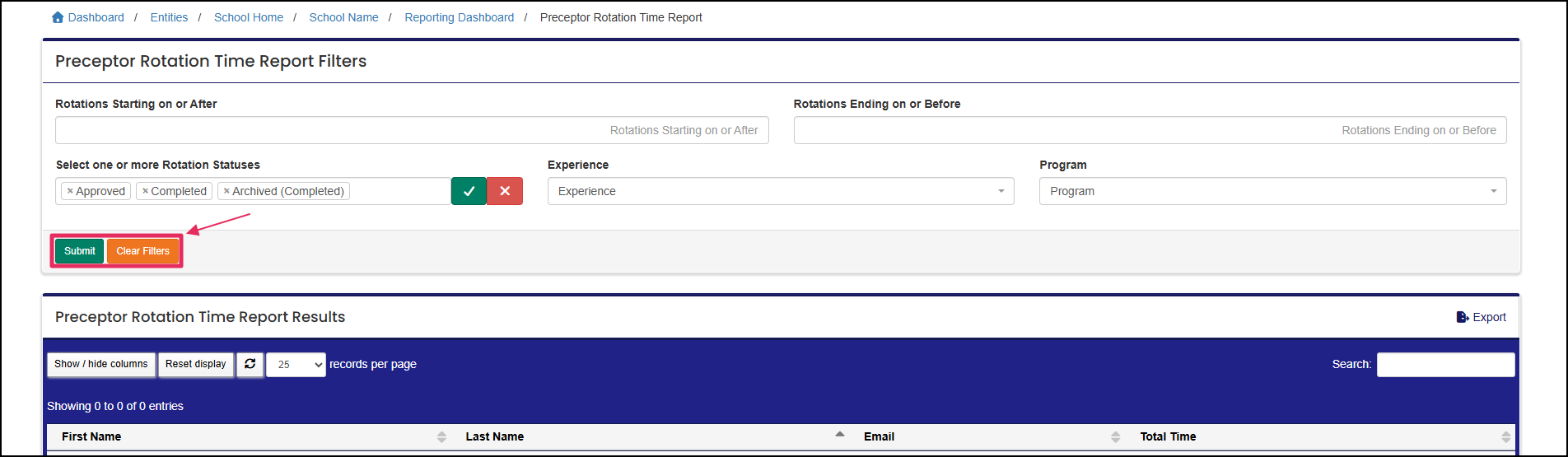Screen dimensions: 1568x457
Task: Remove the Approved status tag
Action: click(70, 191)
